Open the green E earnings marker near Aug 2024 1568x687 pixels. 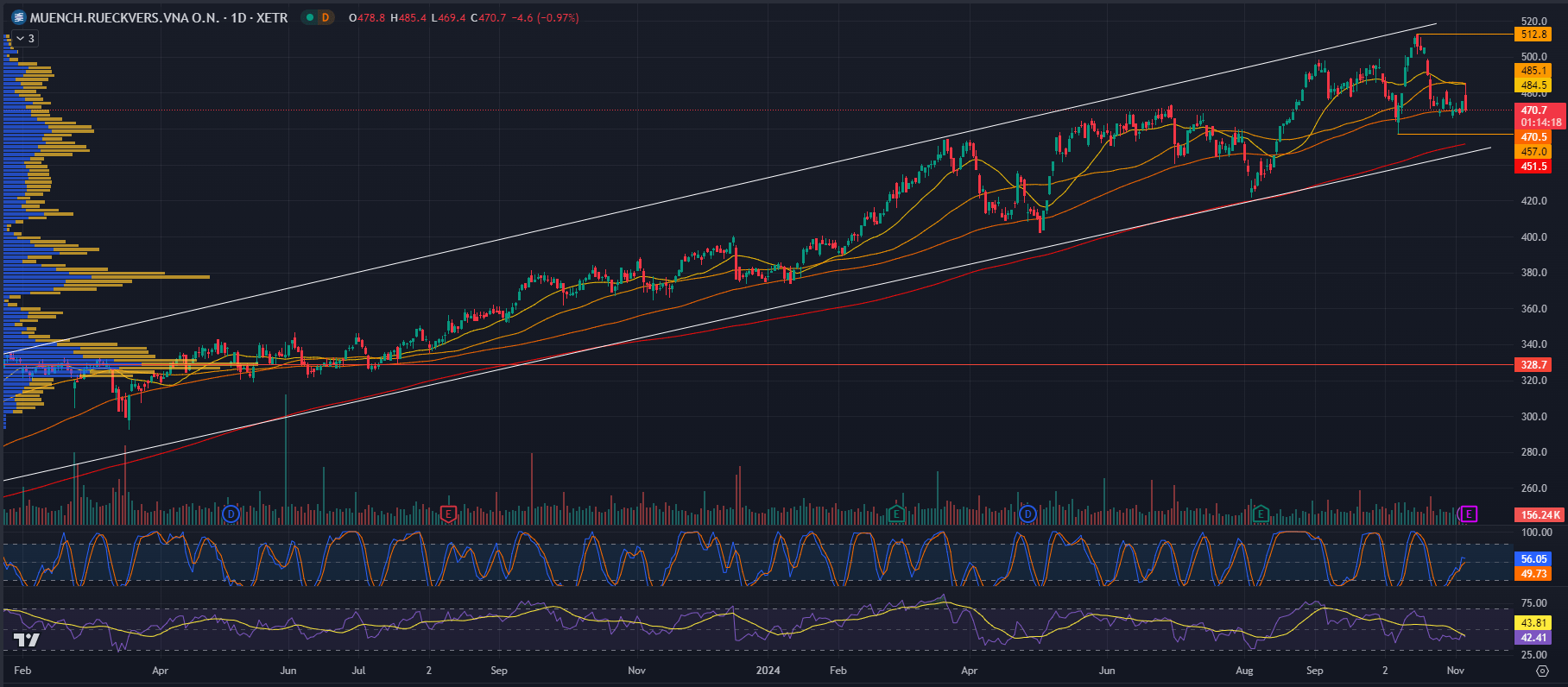[1261, 514]
